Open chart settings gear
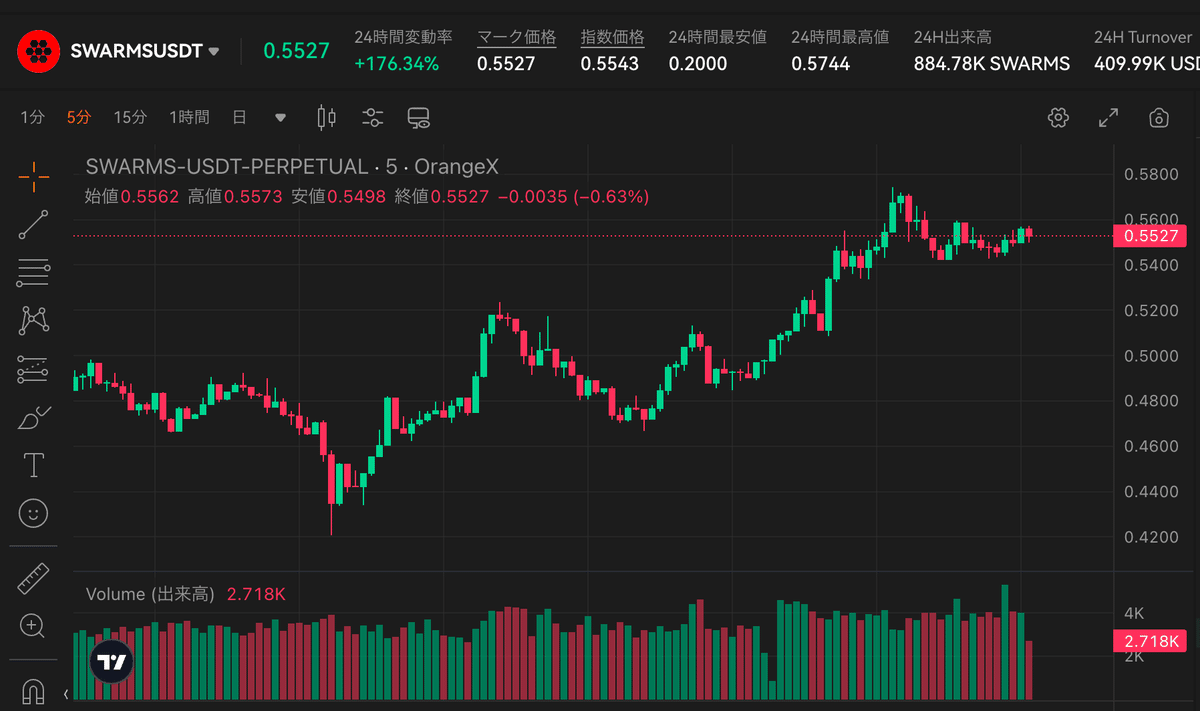The image size is (1200, 711). tap(1058, 118)
